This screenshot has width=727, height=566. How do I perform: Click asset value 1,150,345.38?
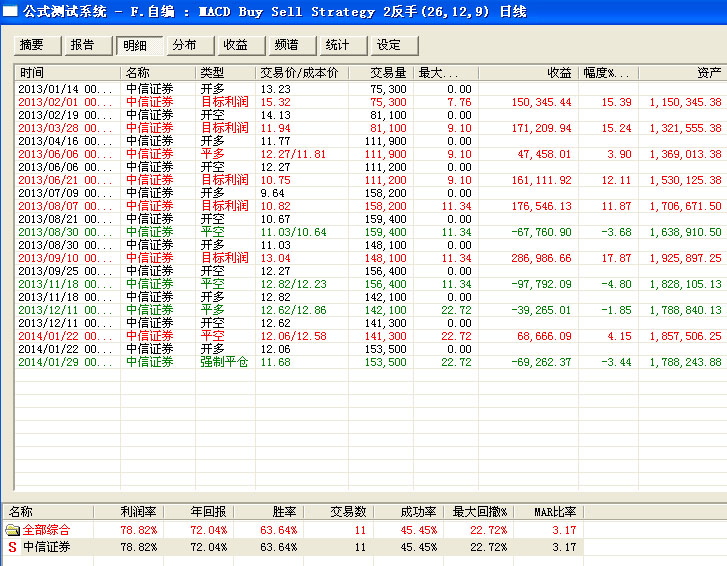685,102
